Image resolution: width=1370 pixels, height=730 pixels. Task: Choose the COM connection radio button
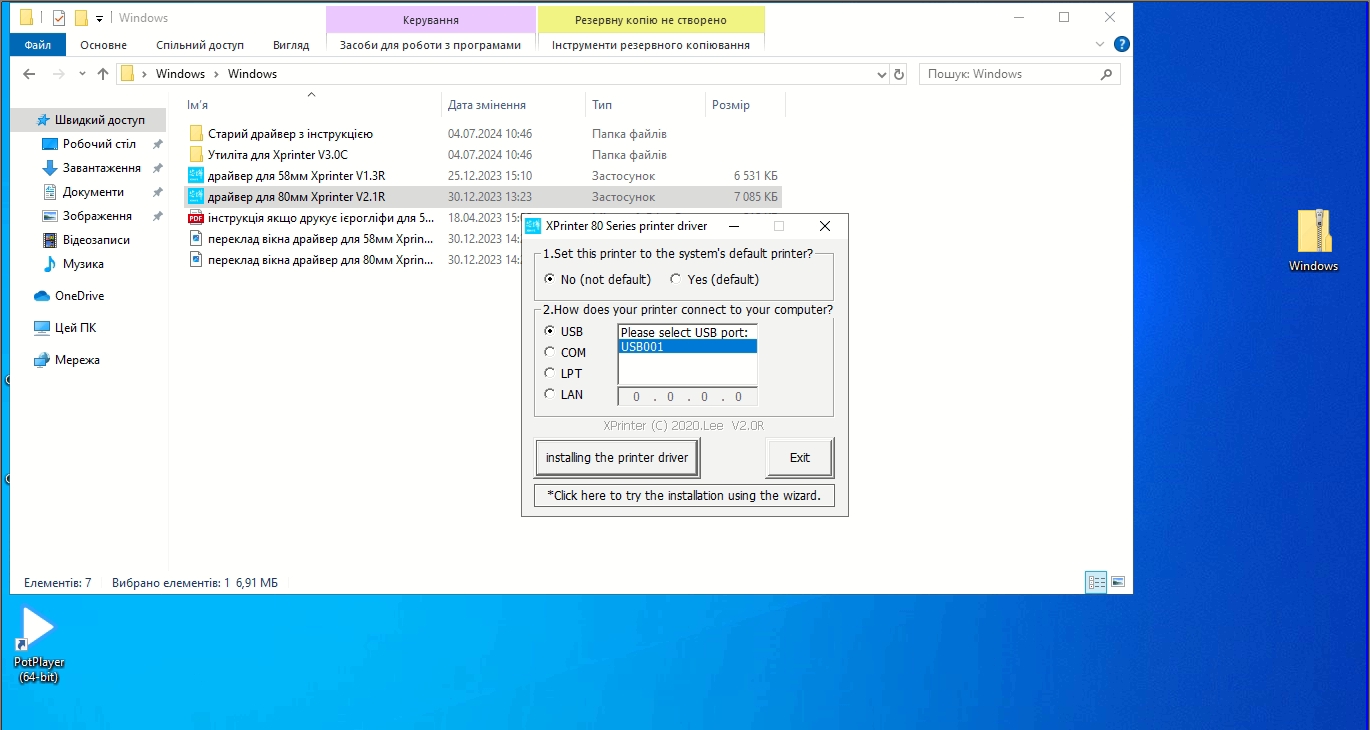coord(550,352)
